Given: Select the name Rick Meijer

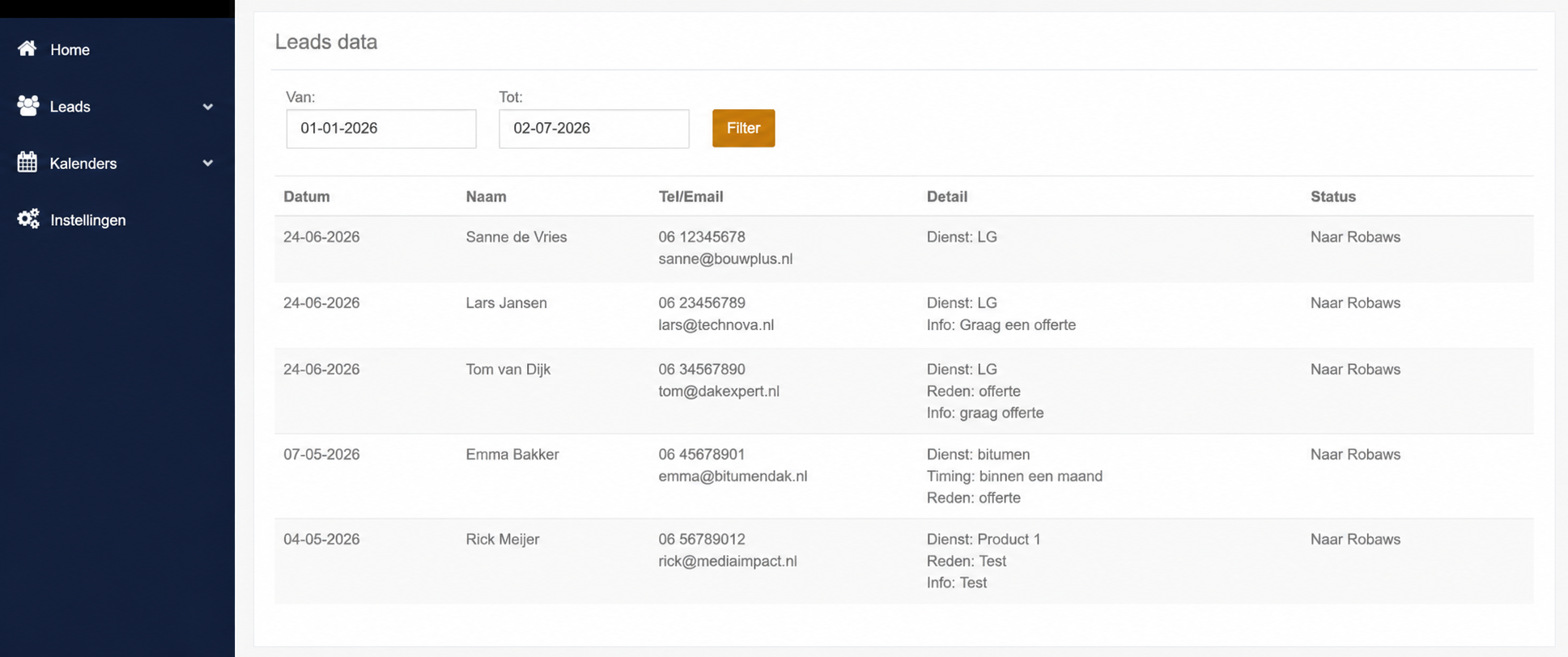Looking at the screenshot, I should tap(503, 539).
